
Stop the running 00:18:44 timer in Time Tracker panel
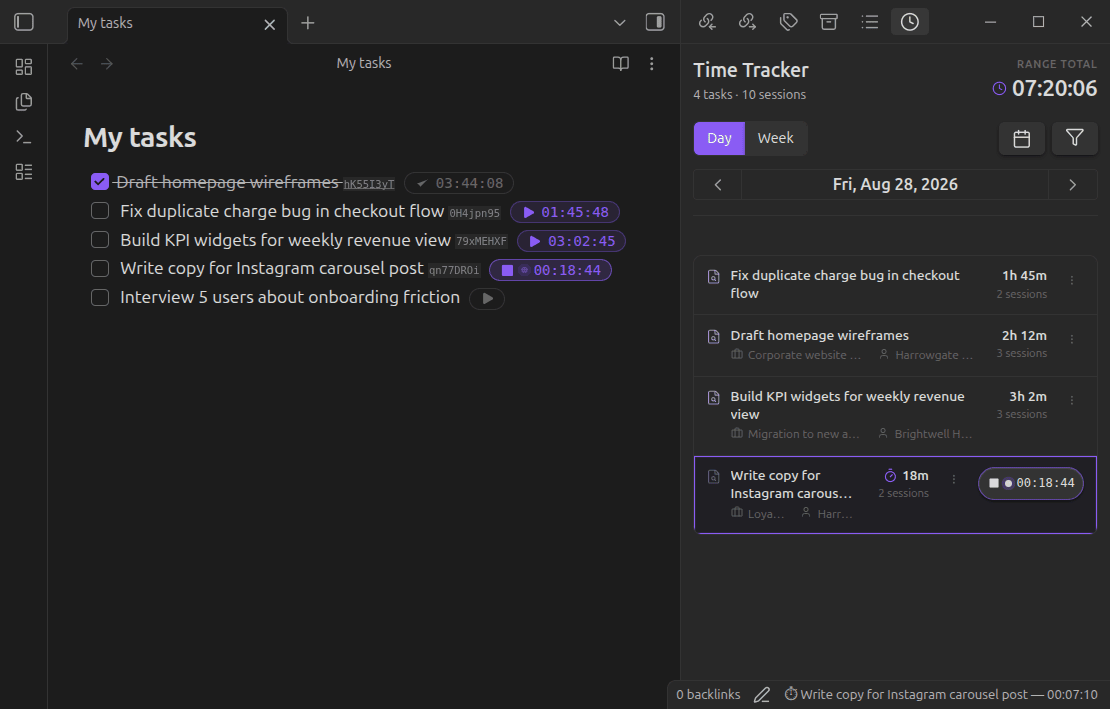click(x=993, y=483)
